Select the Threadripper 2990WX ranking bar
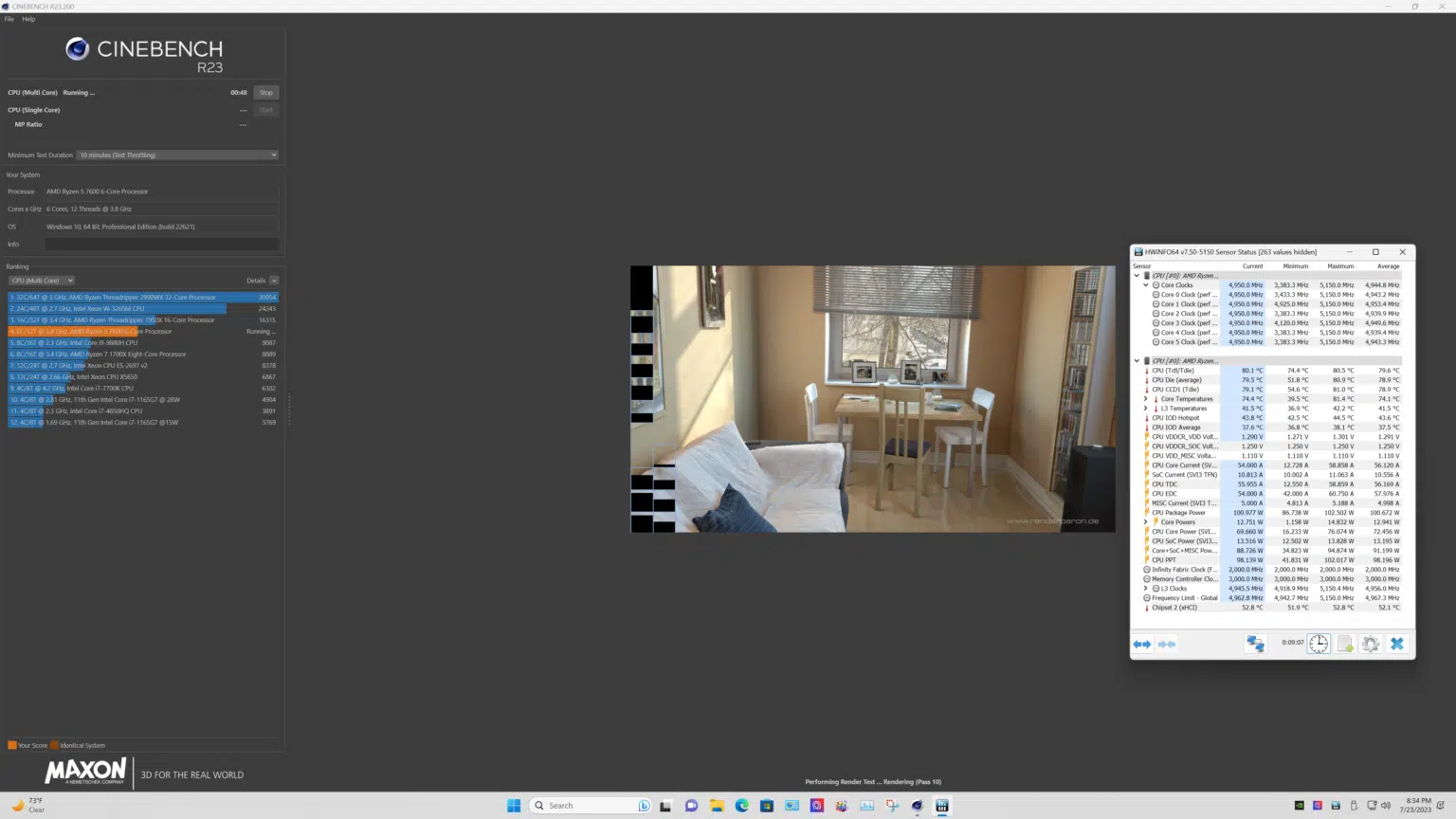 click(x=142, y=298)
